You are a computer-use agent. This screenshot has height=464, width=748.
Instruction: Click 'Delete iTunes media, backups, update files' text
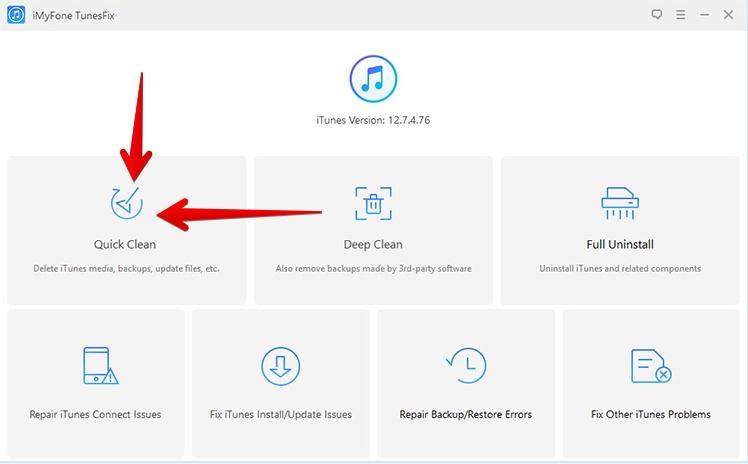click(126, 268)
